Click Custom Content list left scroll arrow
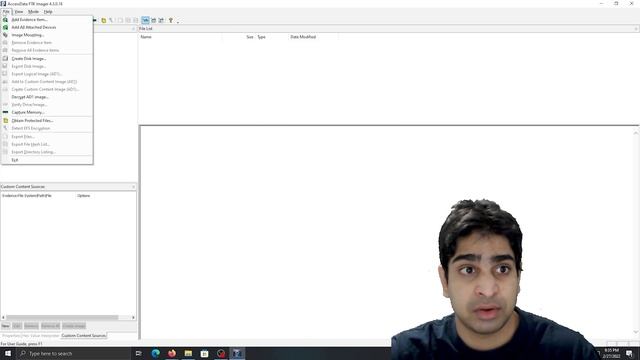Viewport: 640px width, 360px height. point(3,318)
